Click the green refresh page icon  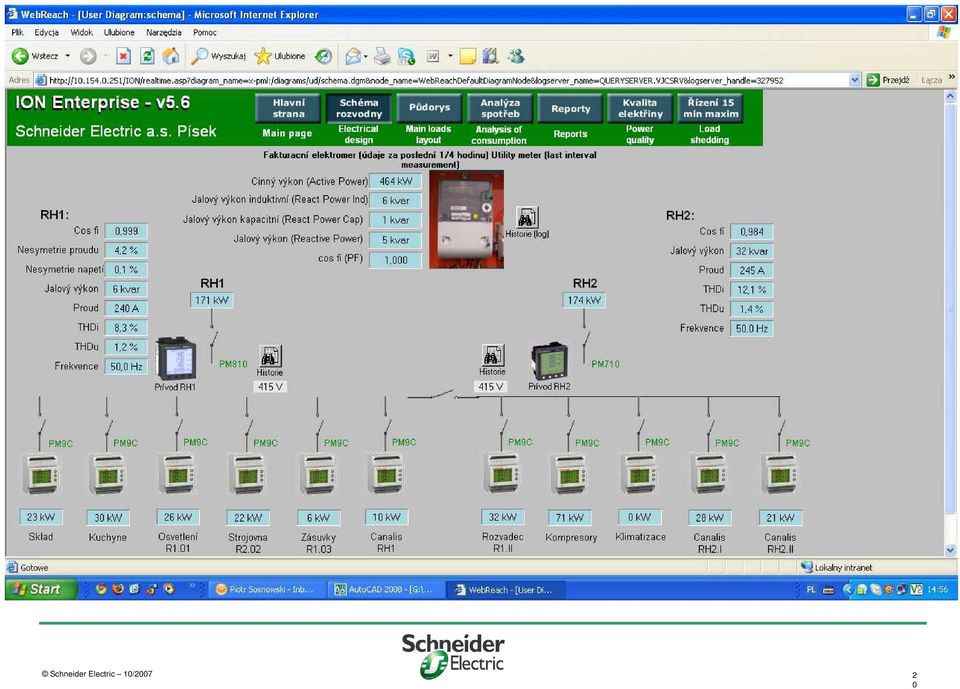point(147,56)
